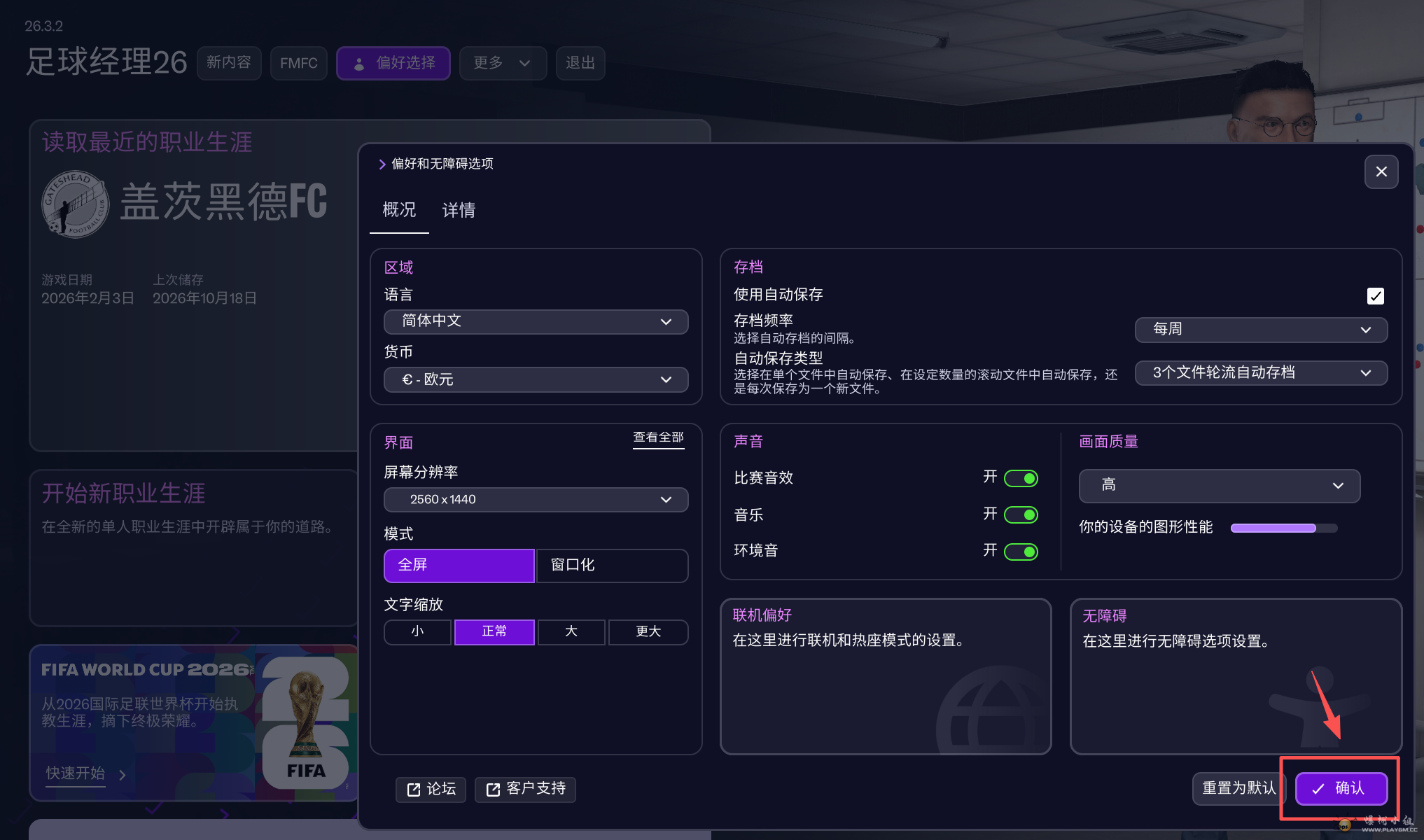Click 读取最近的职业生涯 heading
The width and height of the screenshot is (1424, 840).
[x=147, y=142]
